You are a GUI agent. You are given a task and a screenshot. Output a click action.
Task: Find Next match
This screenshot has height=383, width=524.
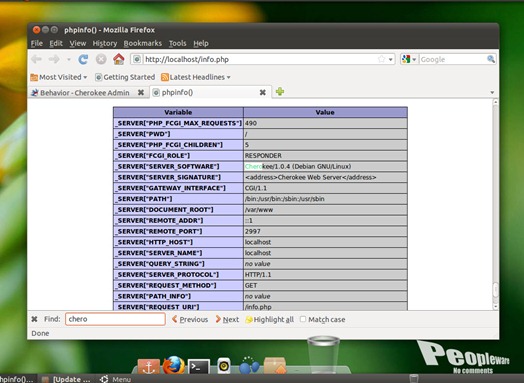tap(227, 320)
